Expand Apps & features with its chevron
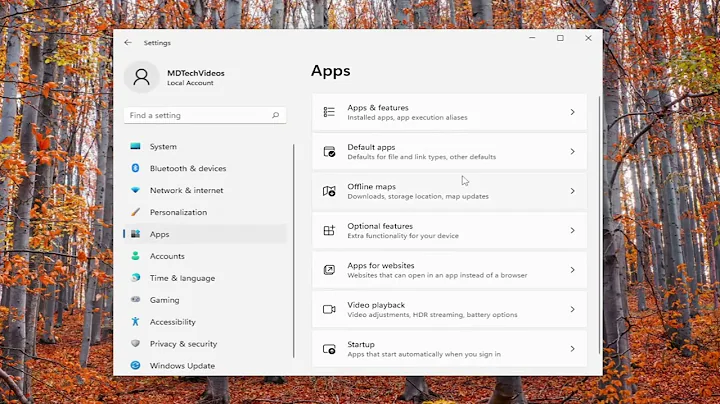 click(572, 112)
